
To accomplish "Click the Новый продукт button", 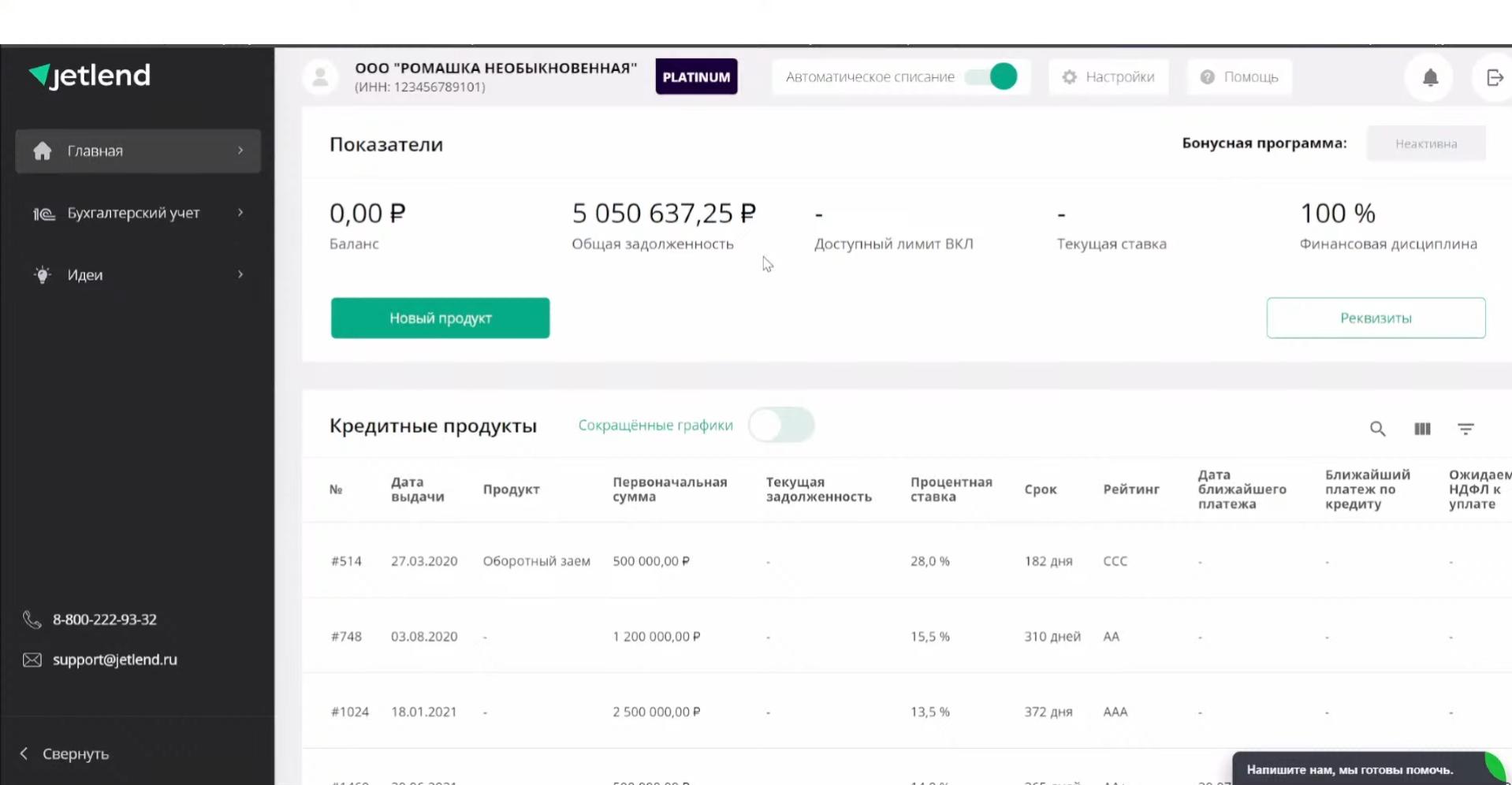I will tap(440, 318).
